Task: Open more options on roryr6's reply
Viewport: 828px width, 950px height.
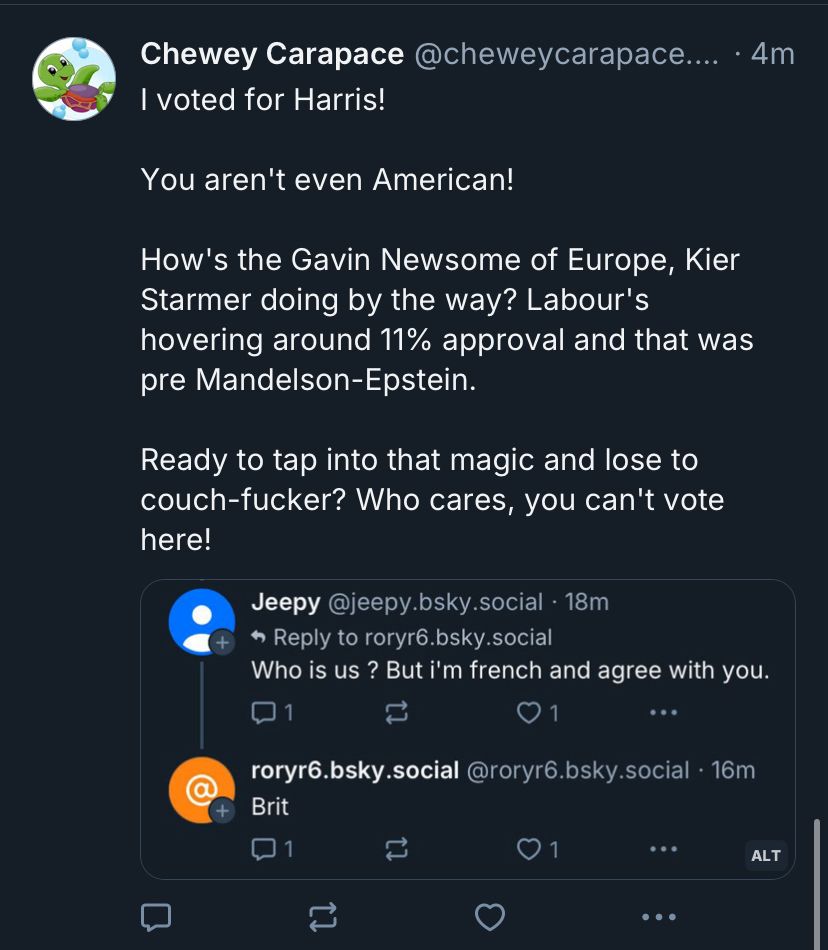Action: pyautogui.click(x=663, y=848)
